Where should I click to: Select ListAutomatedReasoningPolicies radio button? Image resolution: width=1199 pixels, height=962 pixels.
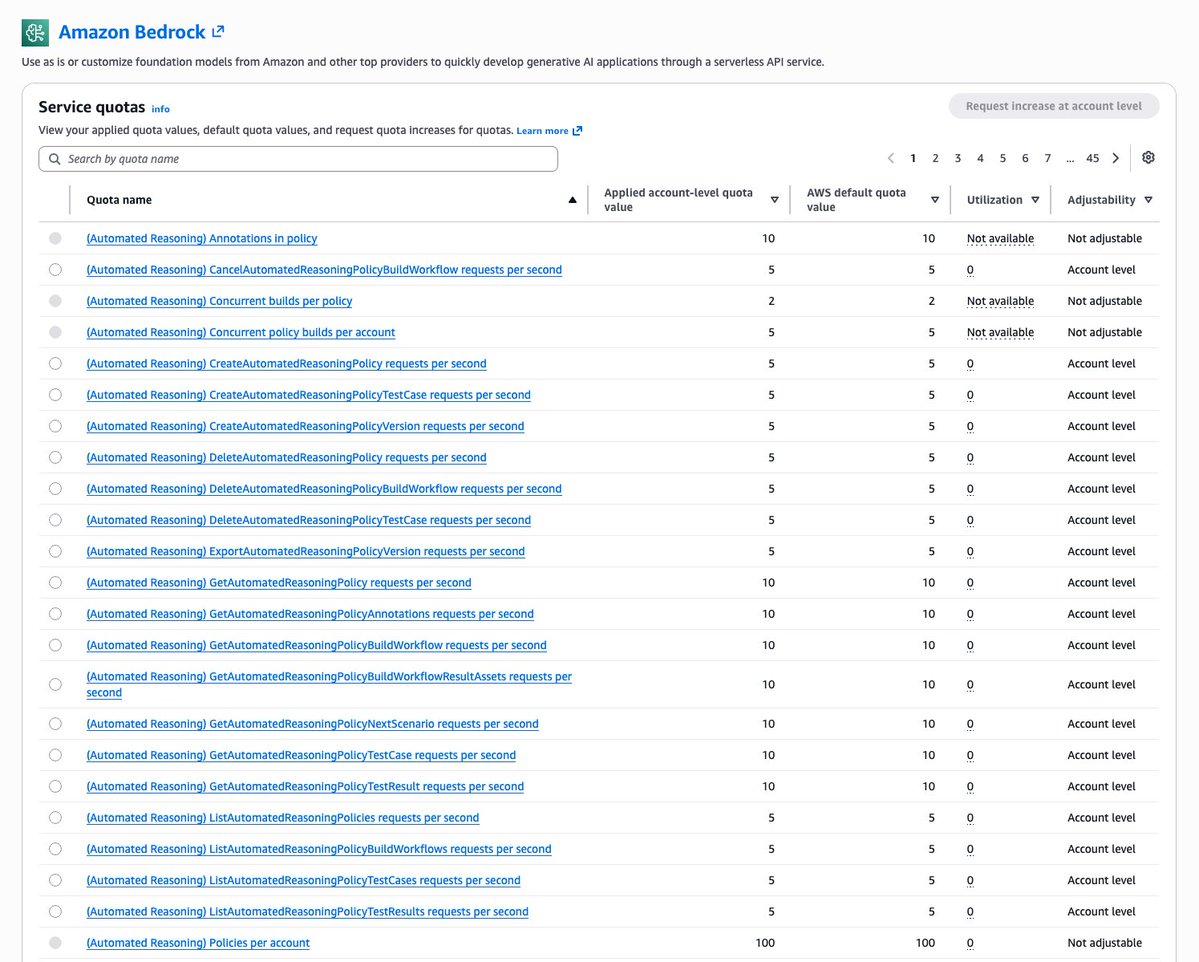[55, 817]
